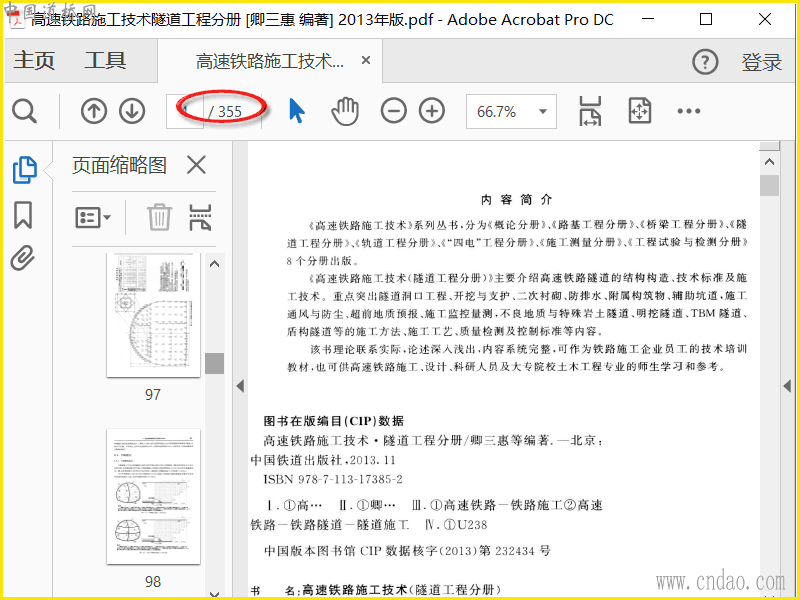Click the thumbnail panel page layout icon

(x=200, y=217)
